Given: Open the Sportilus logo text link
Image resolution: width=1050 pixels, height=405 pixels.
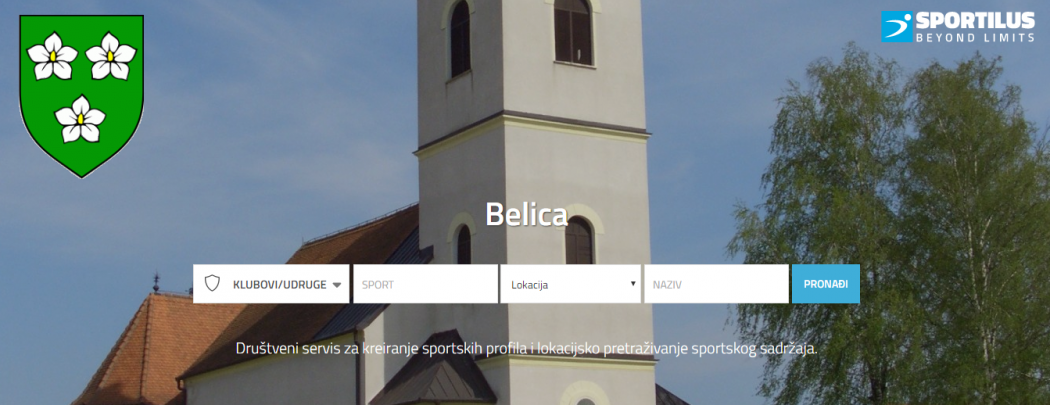Looking at the screenshot, I should coord(974,21).
